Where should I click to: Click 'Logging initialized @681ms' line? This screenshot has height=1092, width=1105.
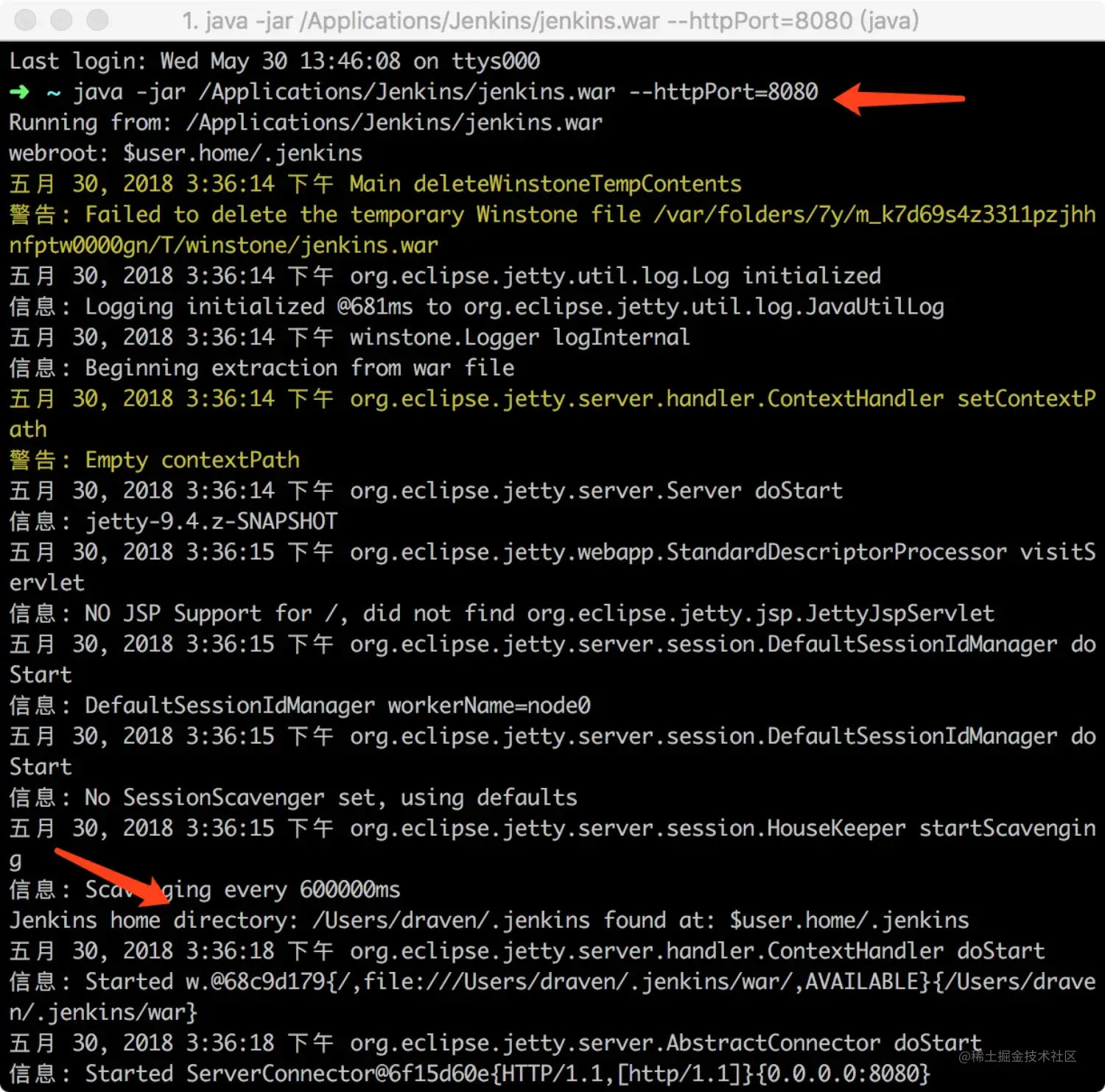[477, 307]
